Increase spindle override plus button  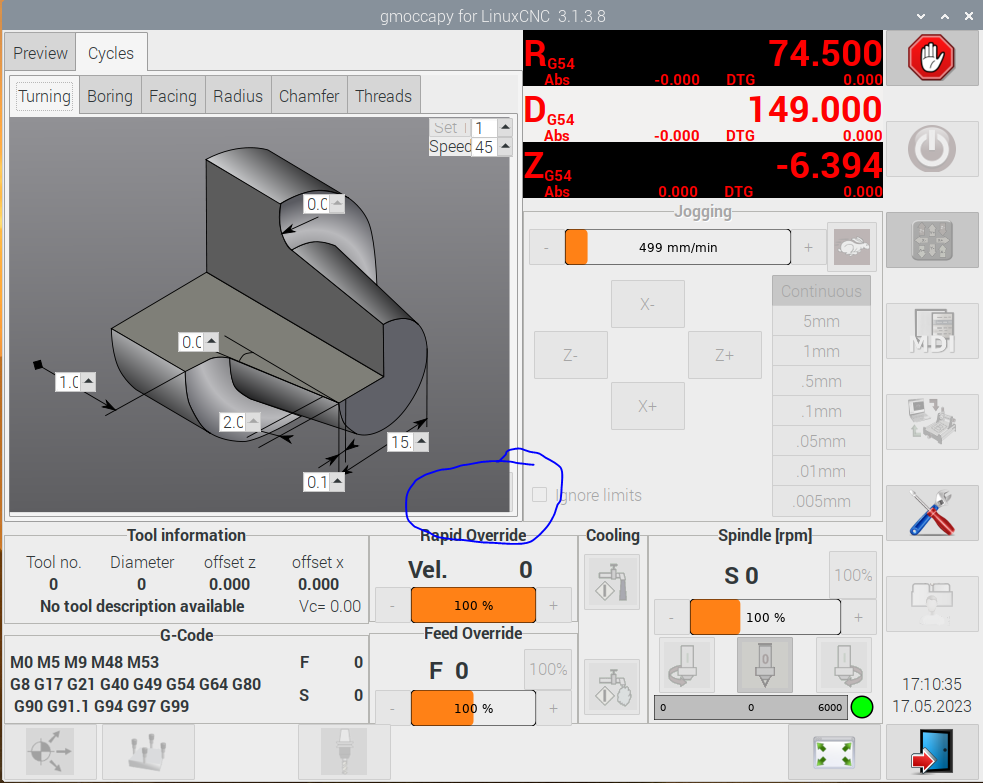[858, 617]
